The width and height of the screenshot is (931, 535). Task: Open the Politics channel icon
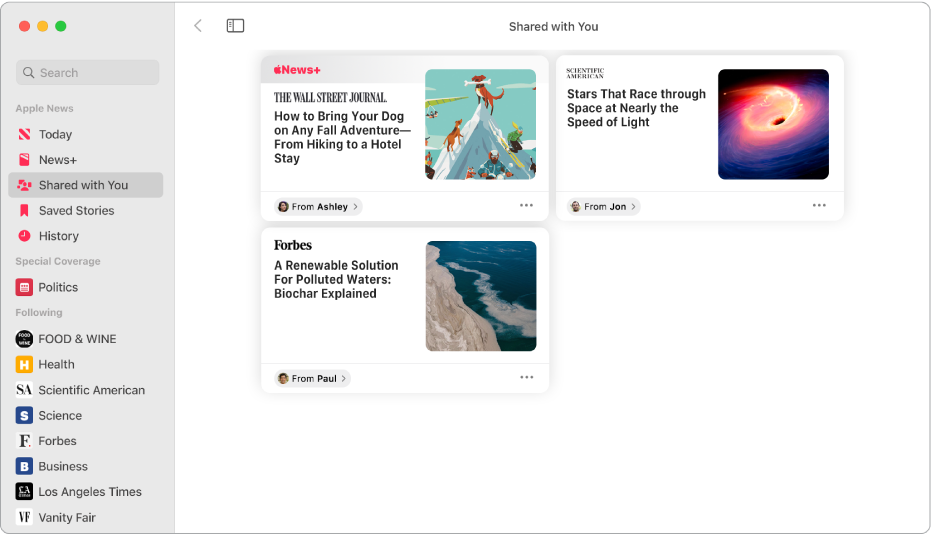pyautogui.click(x=24, y=287)
